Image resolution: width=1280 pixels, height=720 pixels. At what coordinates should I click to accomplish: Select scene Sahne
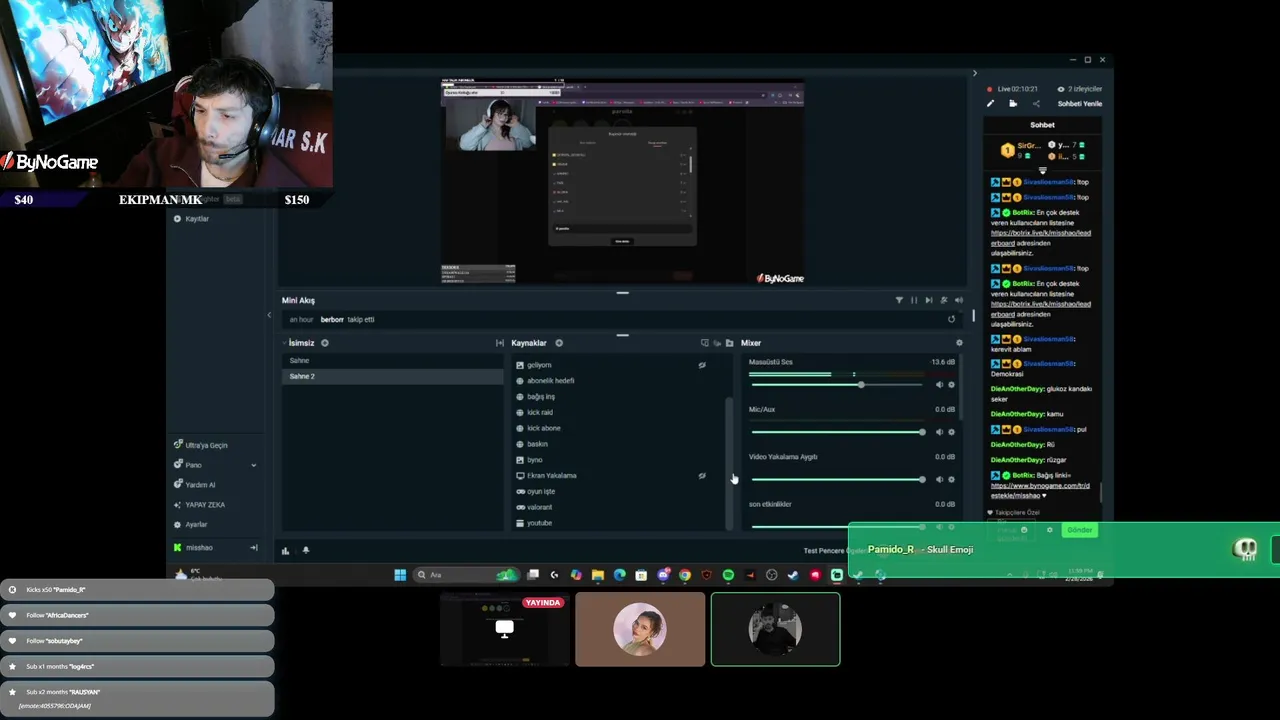[x=392, y=360]
